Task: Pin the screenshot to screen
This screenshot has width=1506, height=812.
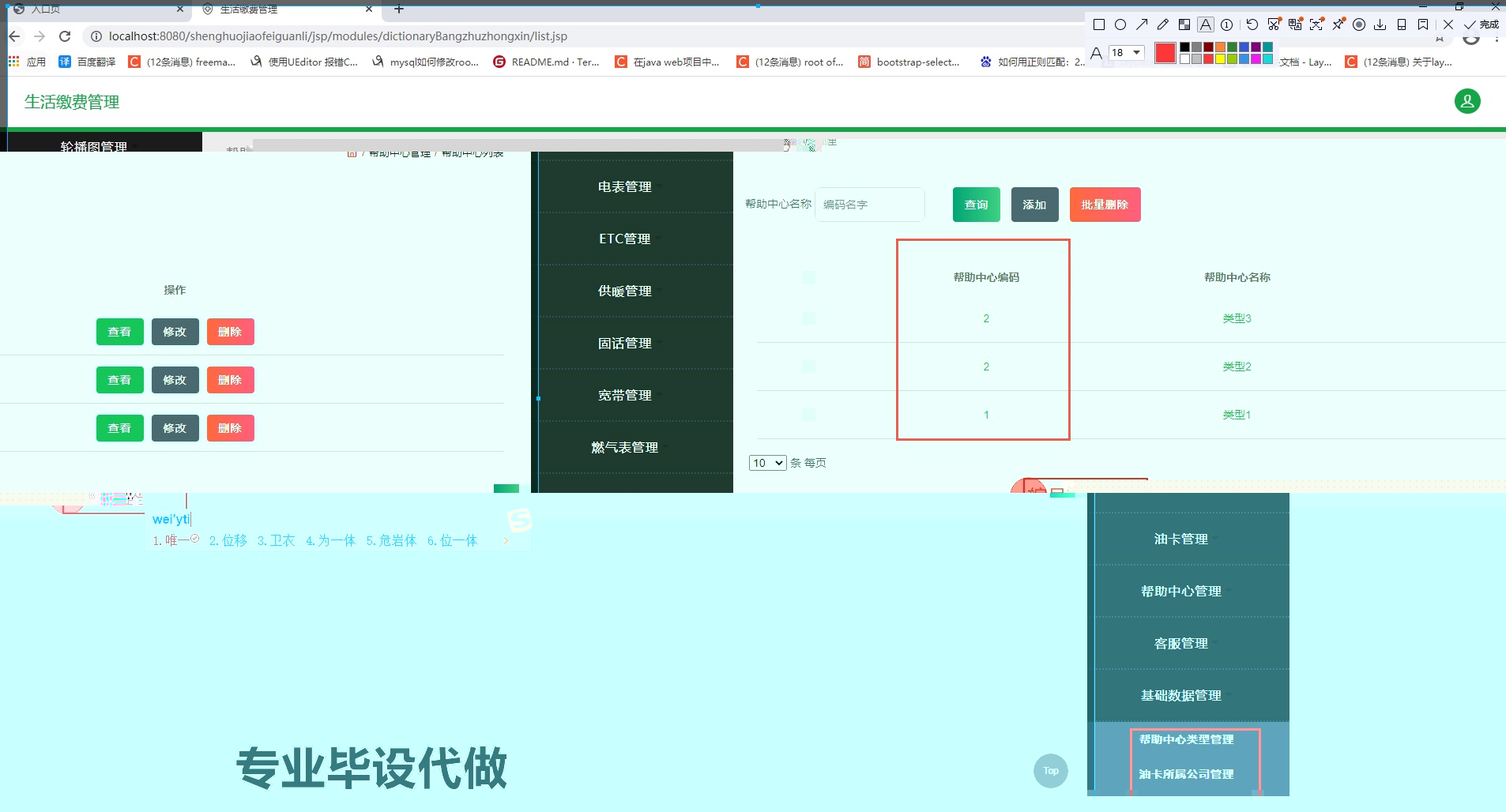Action: (1339, 24)
